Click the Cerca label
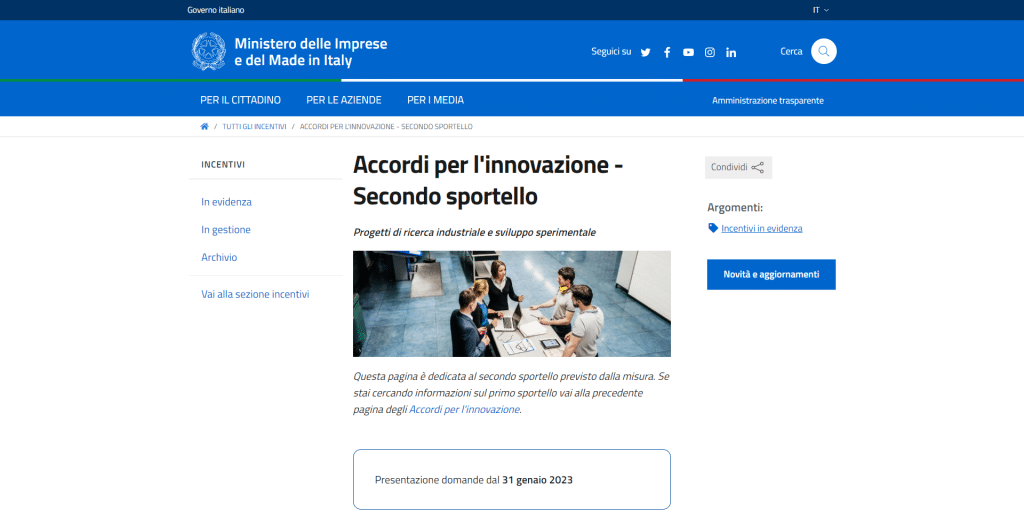The width and height of the screenshot is (1024, 517). point(791,52)
